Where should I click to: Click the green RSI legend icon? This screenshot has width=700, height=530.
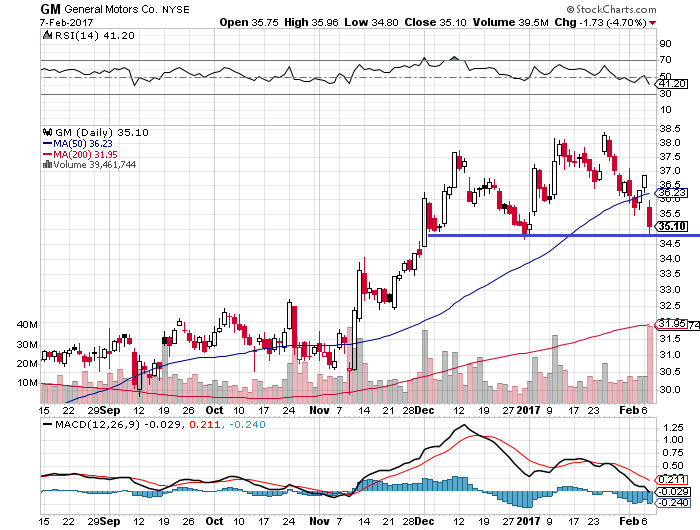click(x=47, y=35)
